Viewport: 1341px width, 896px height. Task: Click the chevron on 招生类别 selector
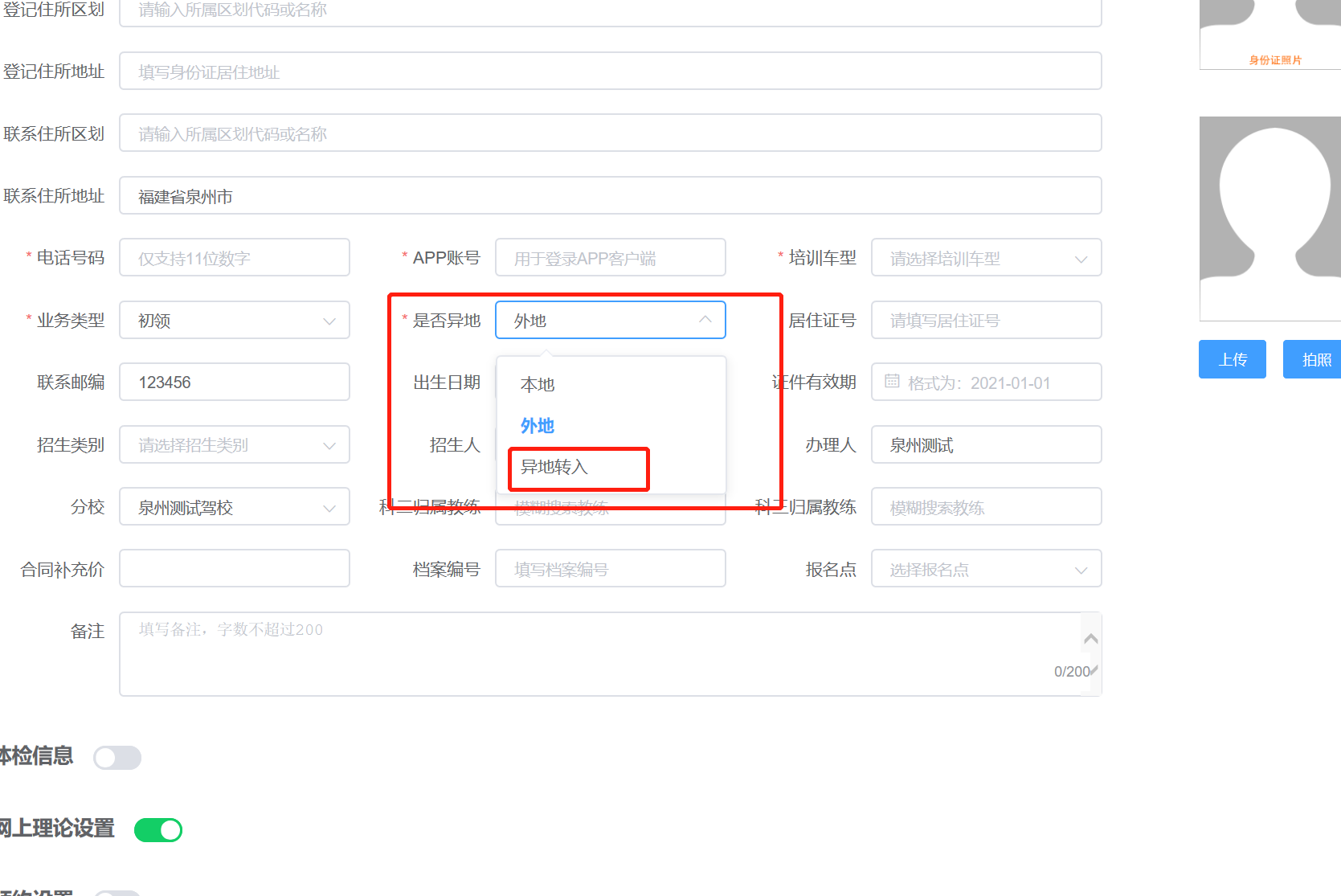[329, 444]
